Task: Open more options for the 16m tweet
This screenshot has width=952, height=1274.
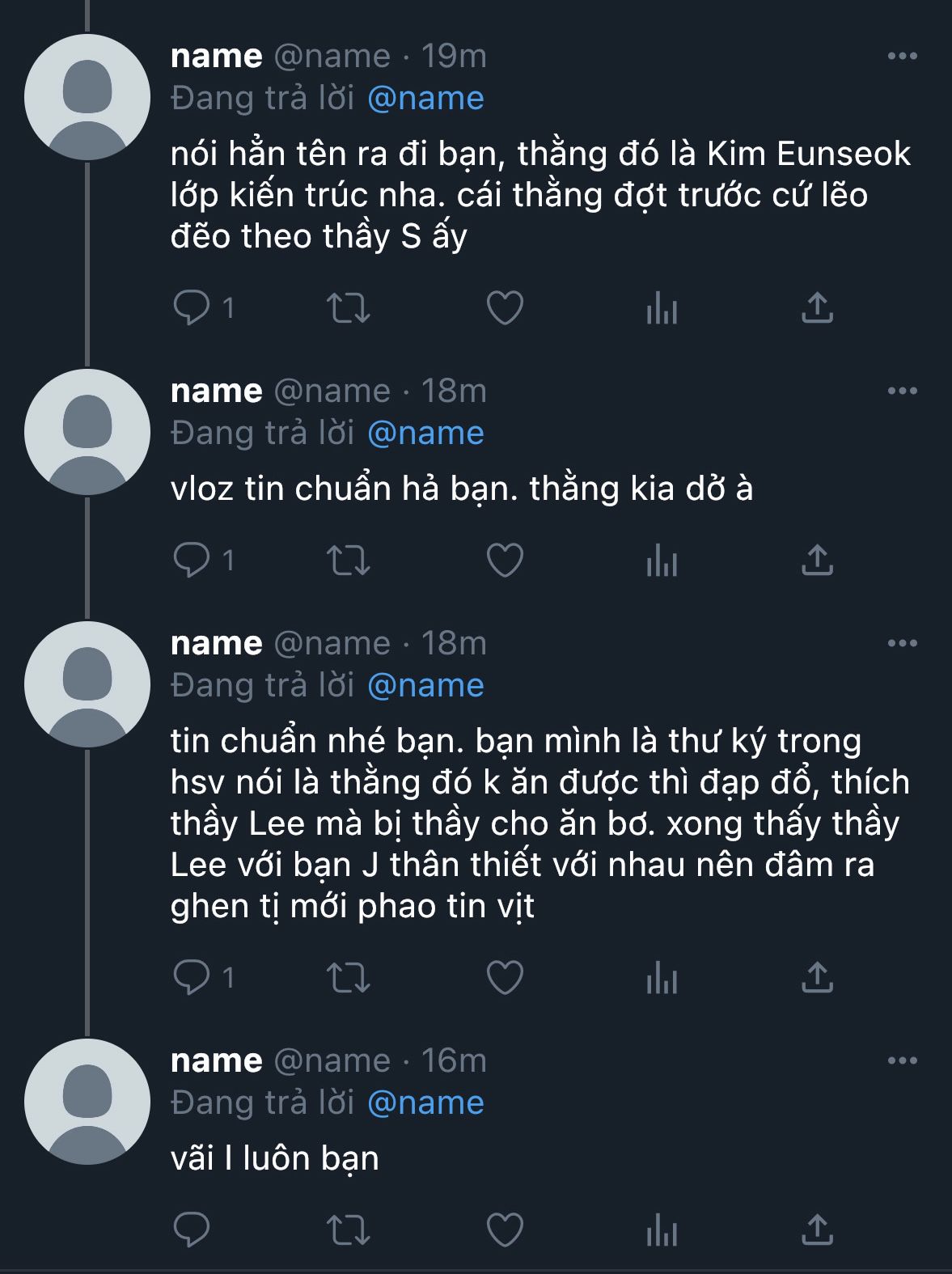Action: click(902, 1061)
